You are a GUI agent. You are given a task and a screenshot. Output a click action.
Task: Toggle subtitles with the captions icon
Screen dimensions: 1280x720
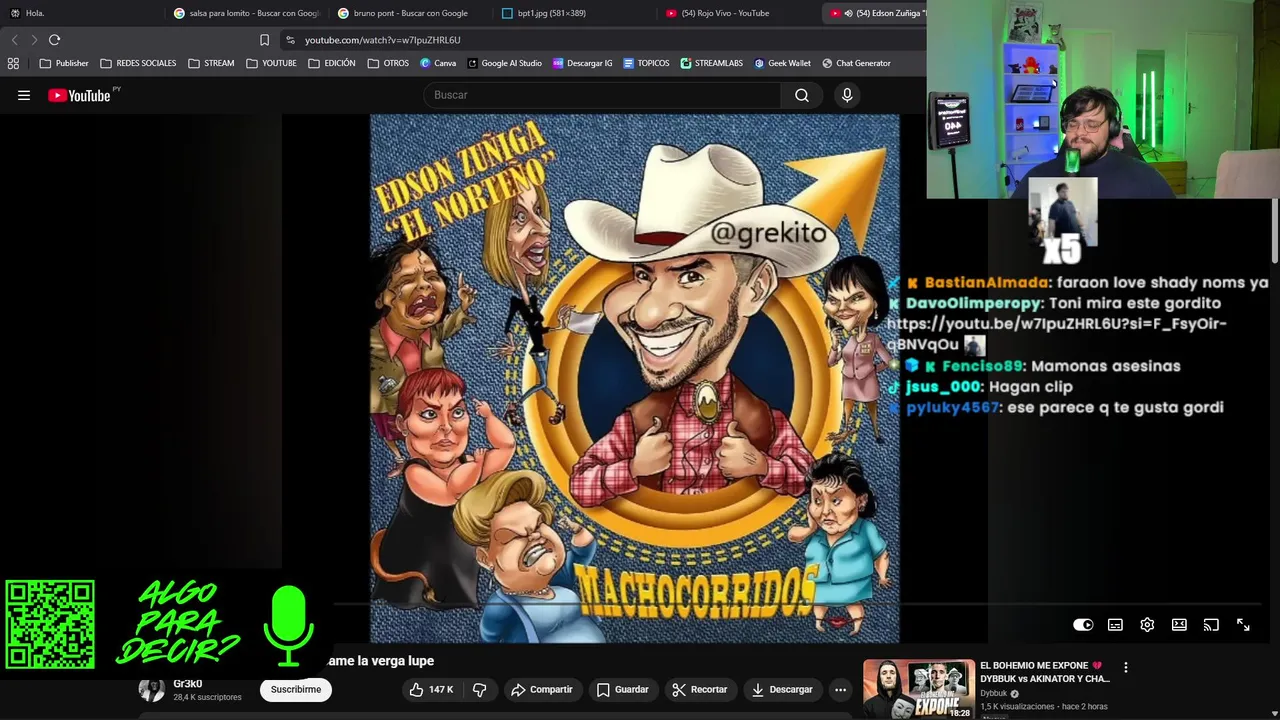tap(1115, 625)
